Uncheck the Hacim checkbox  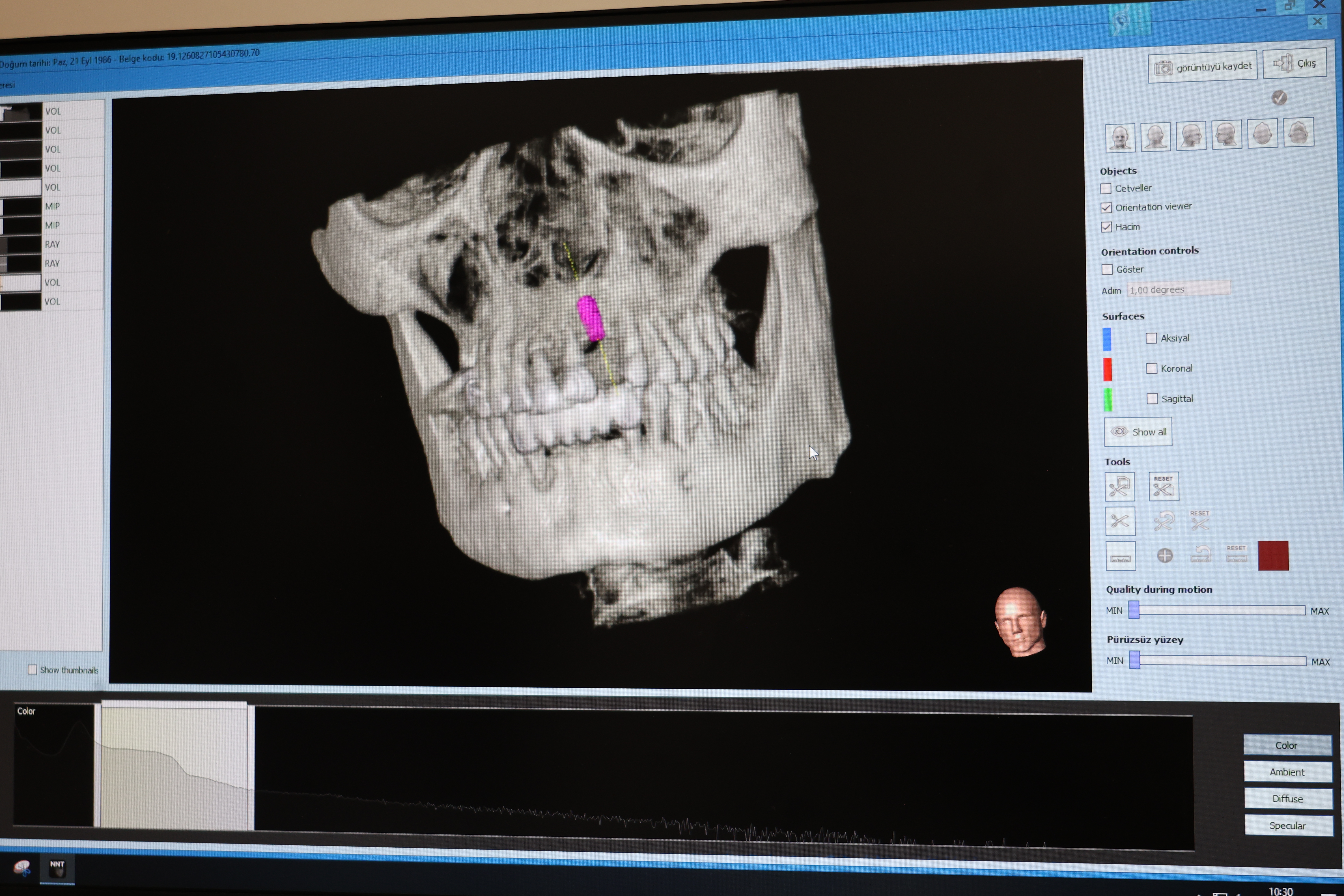click(x=1106, y=227)
